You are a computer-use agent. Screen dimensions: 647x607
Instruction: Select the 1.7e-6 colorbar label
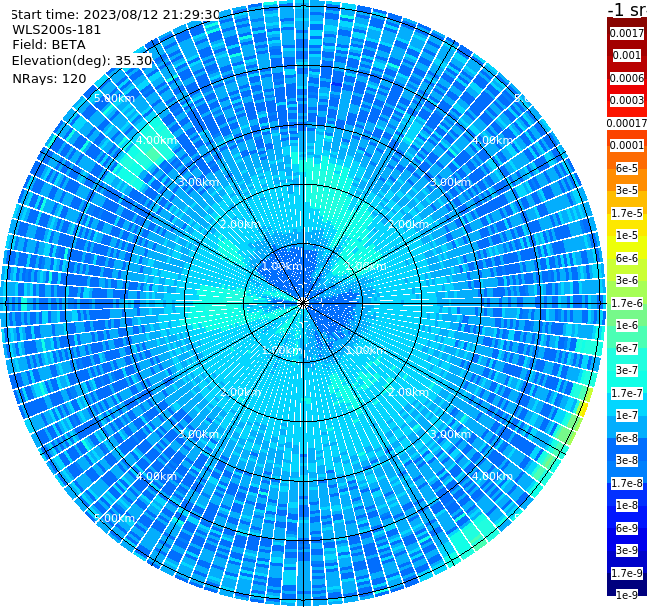627,303
